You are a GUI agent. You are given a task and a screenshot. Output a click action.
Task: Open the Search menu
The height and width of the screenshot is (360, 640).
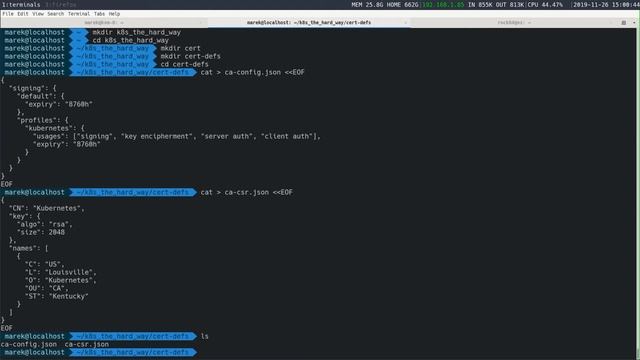pyautogui.click(x=56, y=13)
